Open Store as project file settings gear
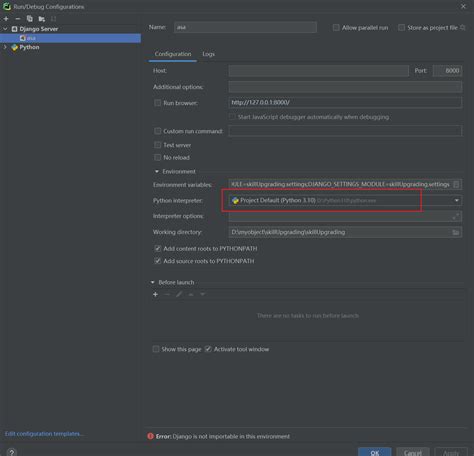Screen dimensions: 474x456 click(463, 27)
